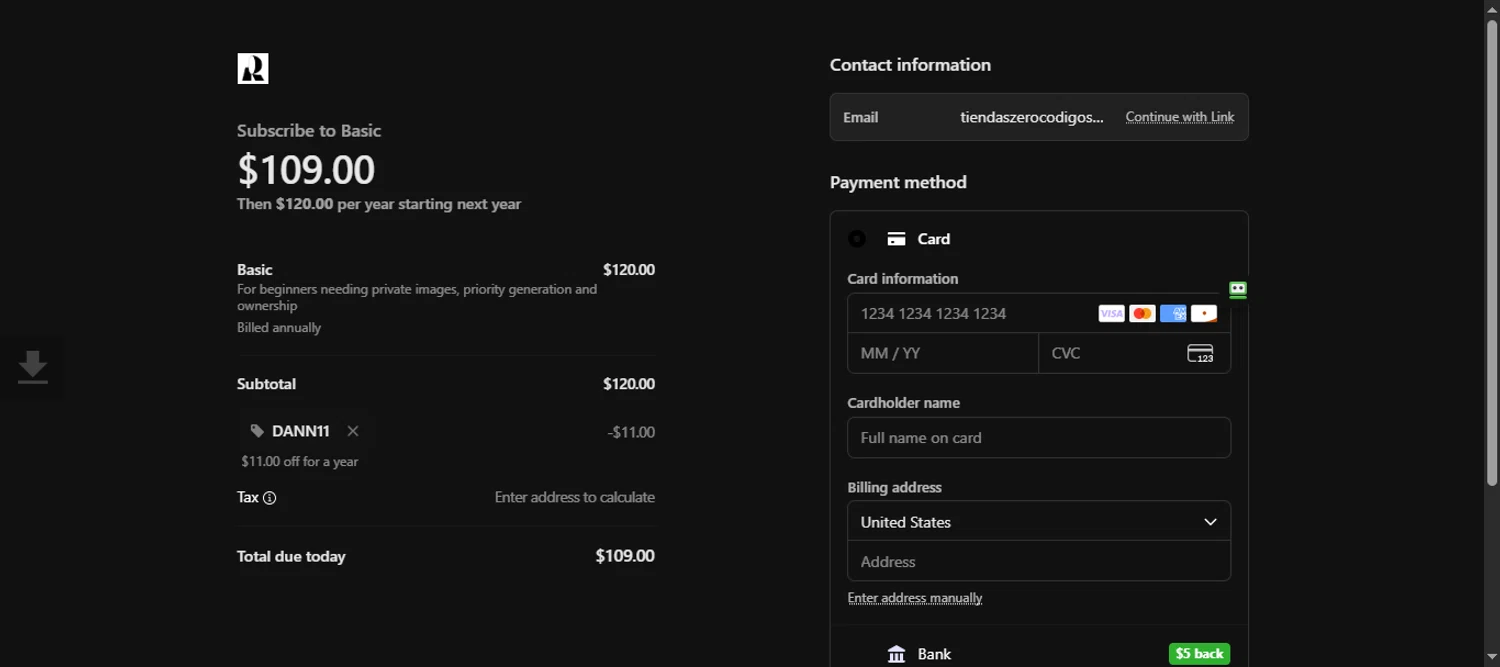The width and height of the screenshot is (1500, 667).
Task: Open the Tax info tooltip icon
Action: pyautogui.click(x=269, y=498)
